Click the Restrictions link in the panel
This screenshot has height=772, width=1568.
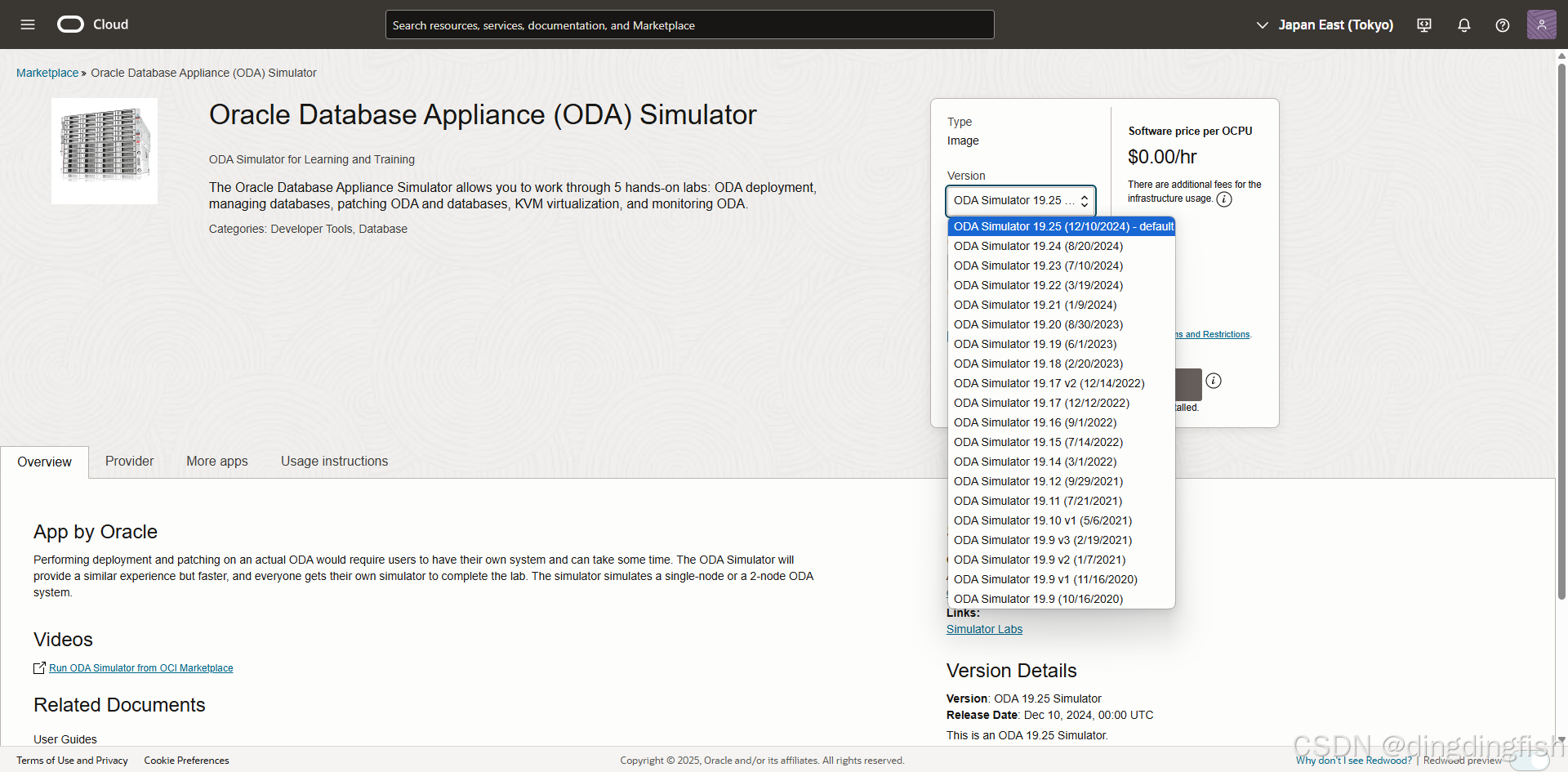(1213, 335)
